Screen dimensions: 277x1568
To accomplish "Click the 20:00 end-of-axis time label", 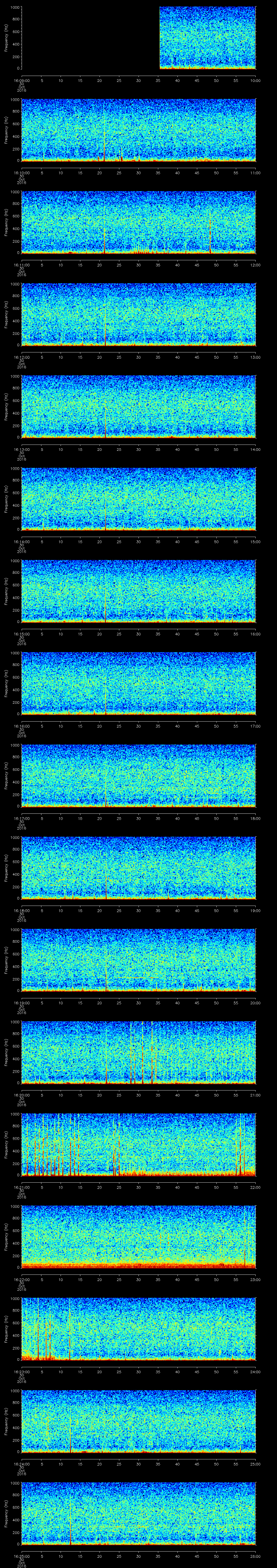I will (x=255, y=1003).
